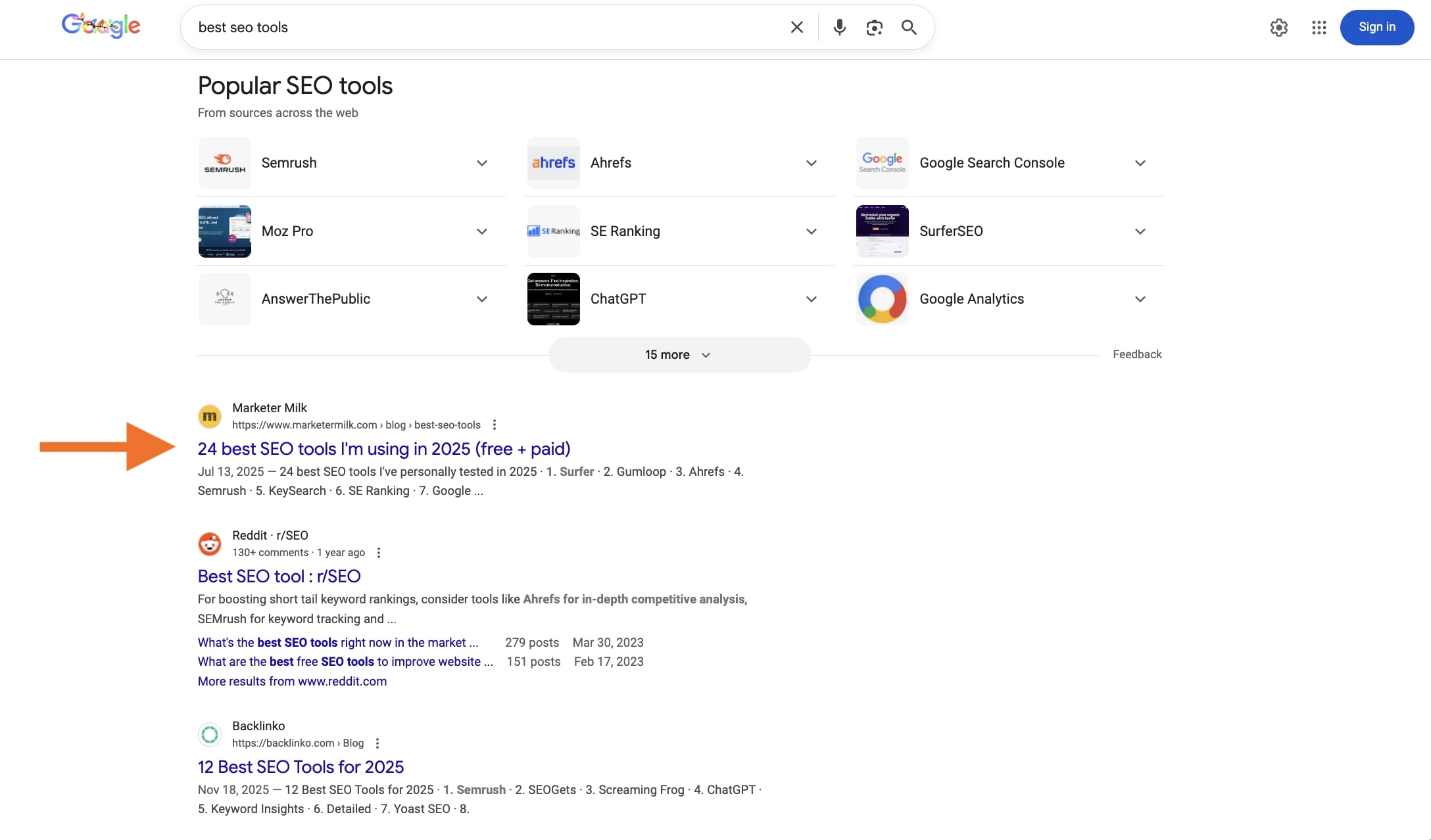
Task: Open Google Lens image search
Action: point(875,27)
